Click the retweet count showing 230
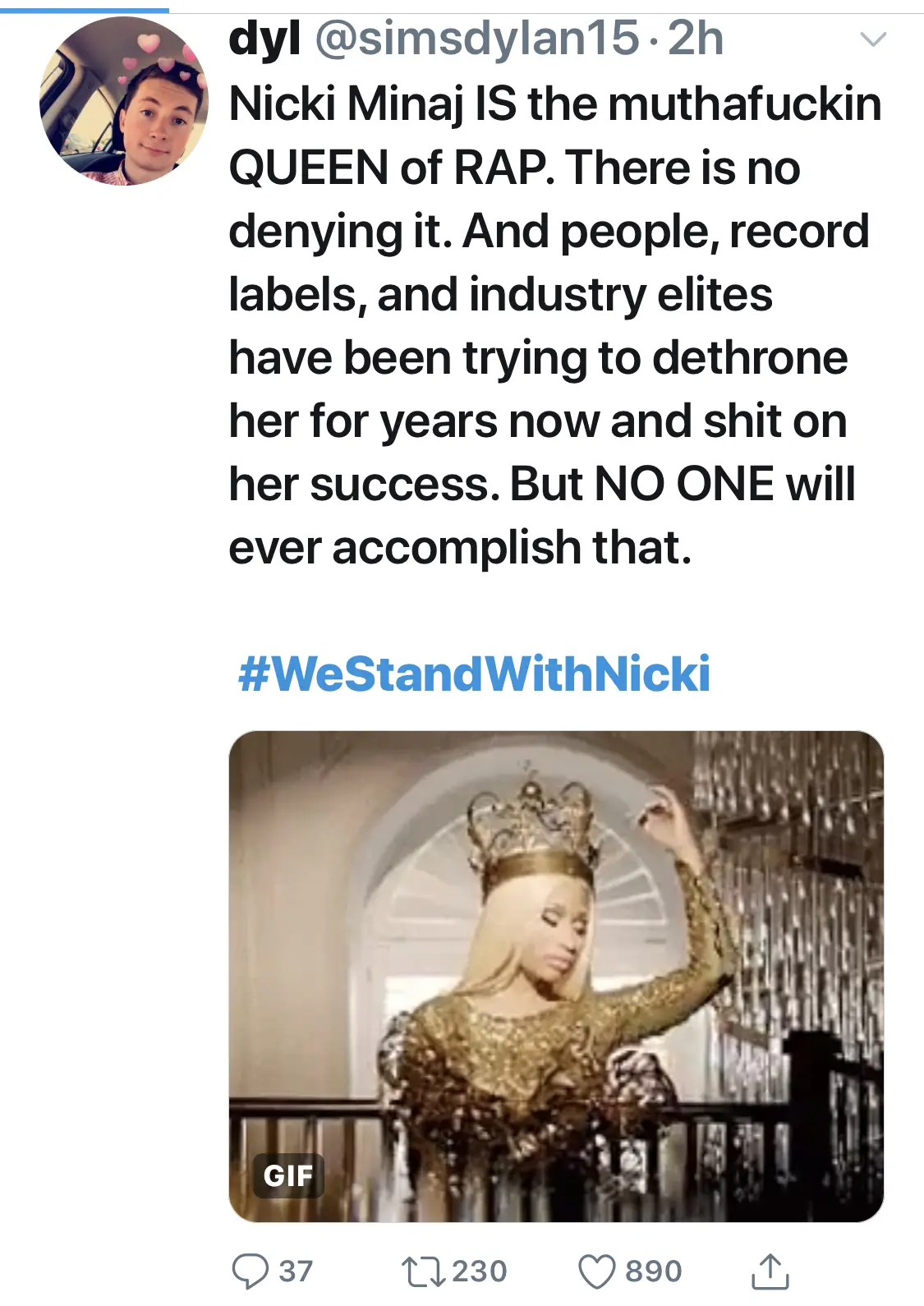The image size is (924, 1306). [479, 1271]
